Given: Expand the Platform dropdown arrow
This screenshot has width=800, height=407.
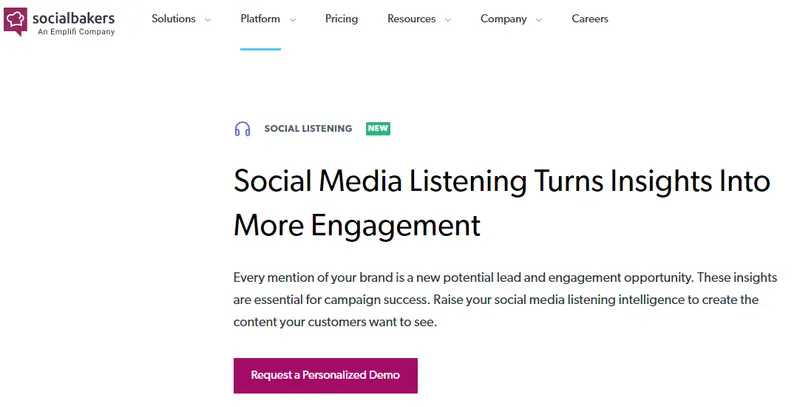Looking at the screenshot, I should [292, 20].
